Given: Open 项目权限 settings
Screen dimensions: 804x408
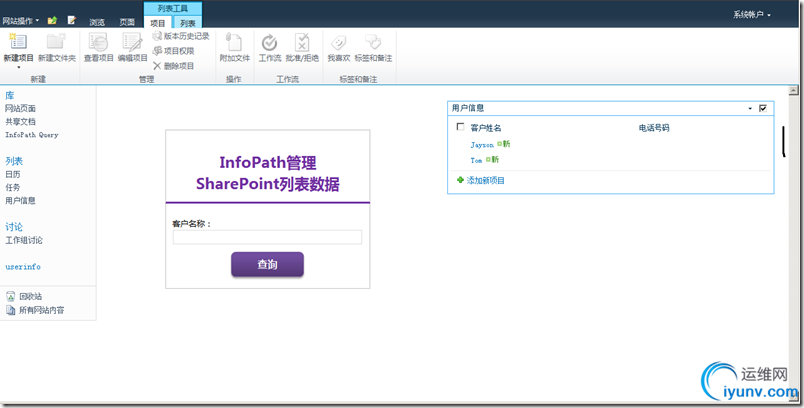Looking at the screenshot, I should coord(173,51).
